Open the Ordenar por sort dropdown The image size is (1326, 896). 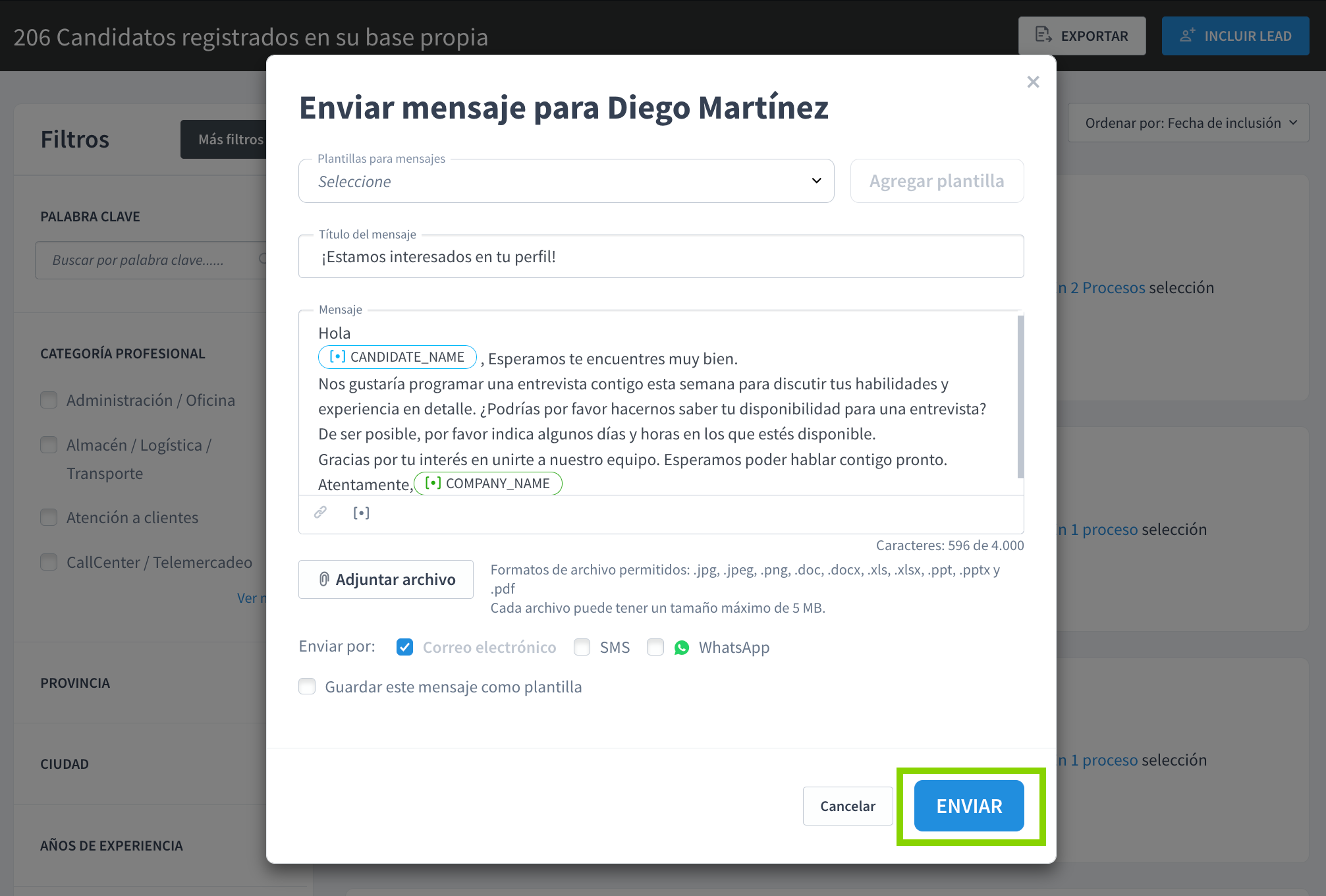click(1188, 123)
